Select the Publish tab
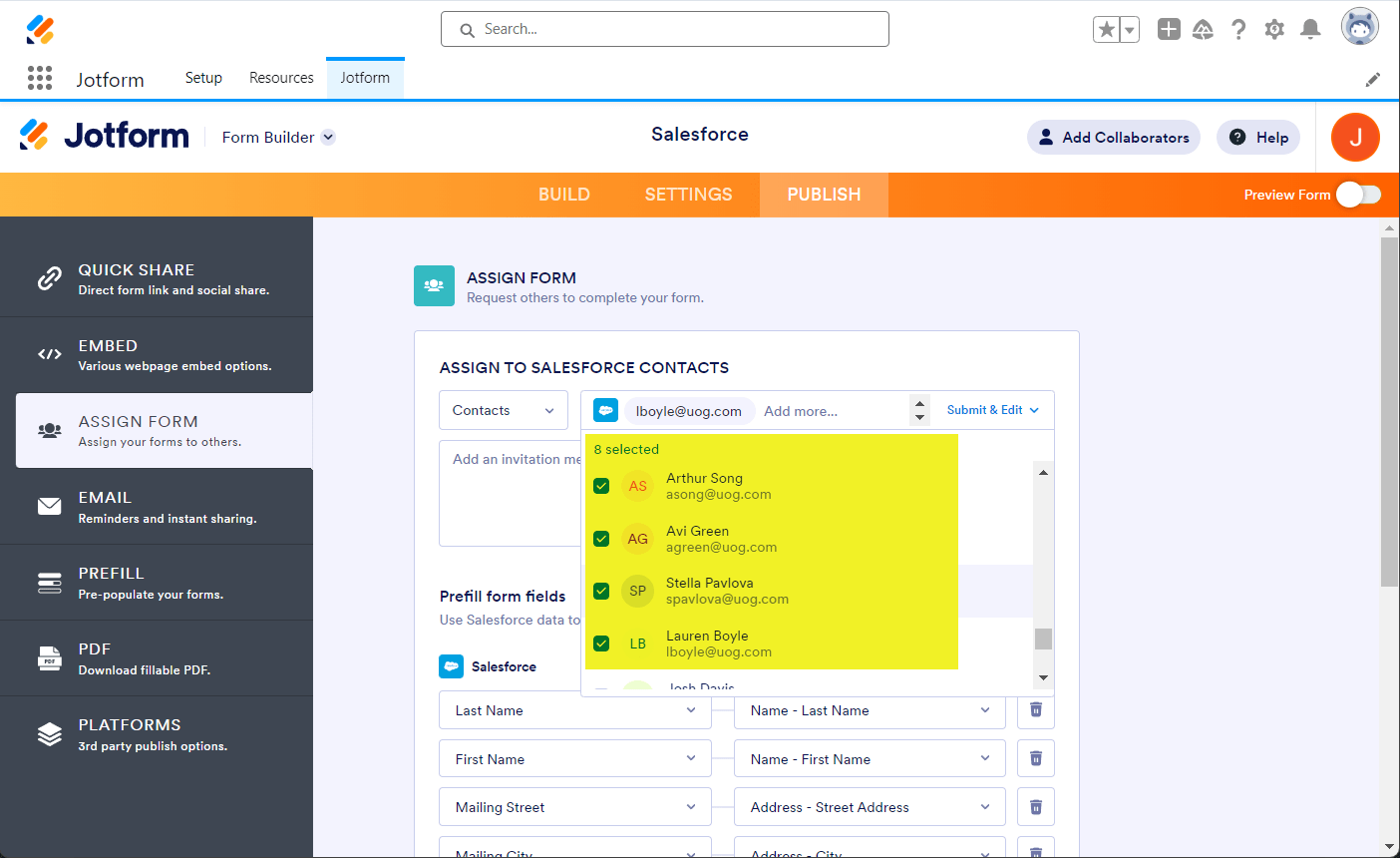 [x=824, y=195]
